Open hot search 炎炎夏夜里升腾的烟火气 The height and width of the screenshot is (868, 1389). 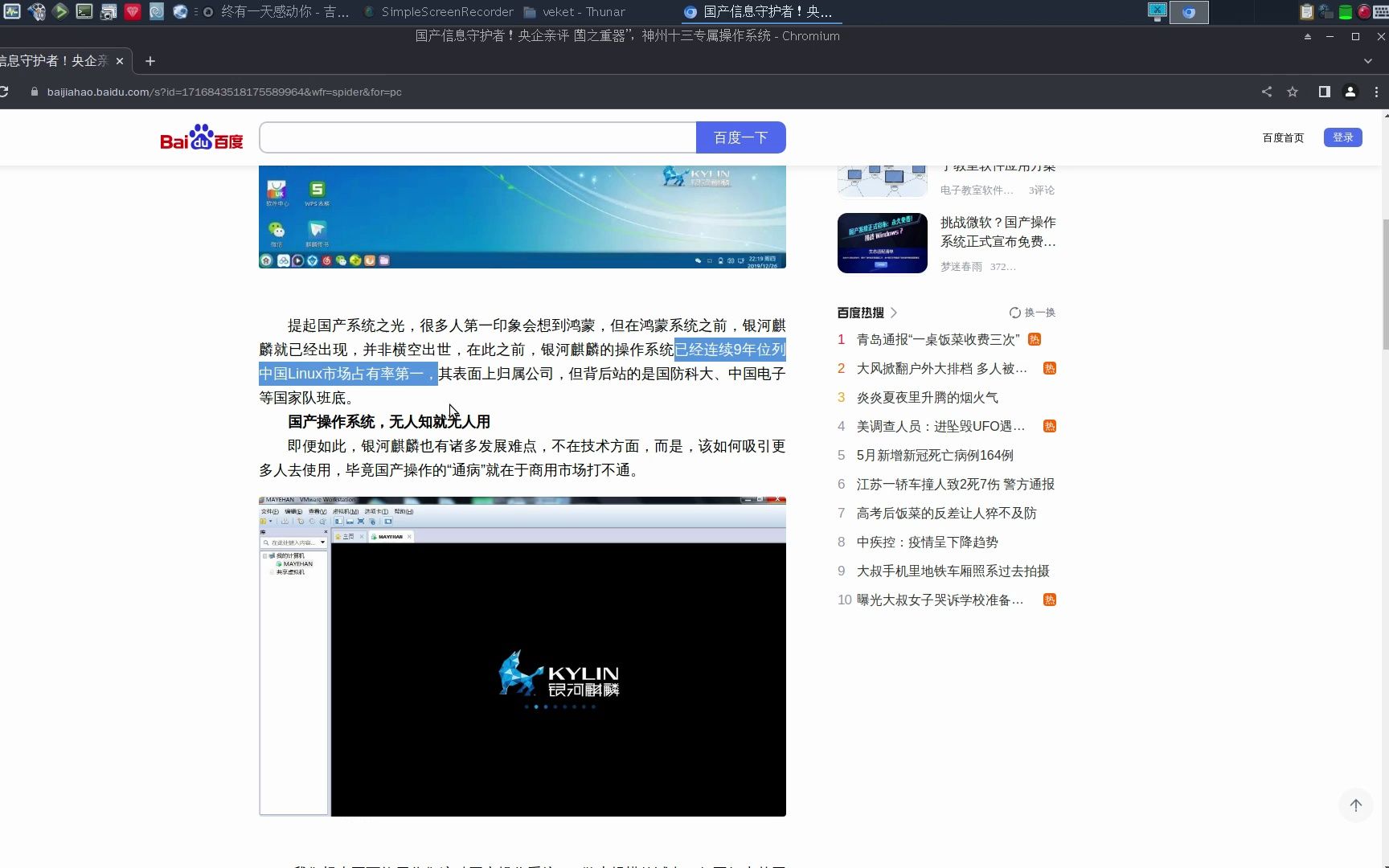pos(927,398)
